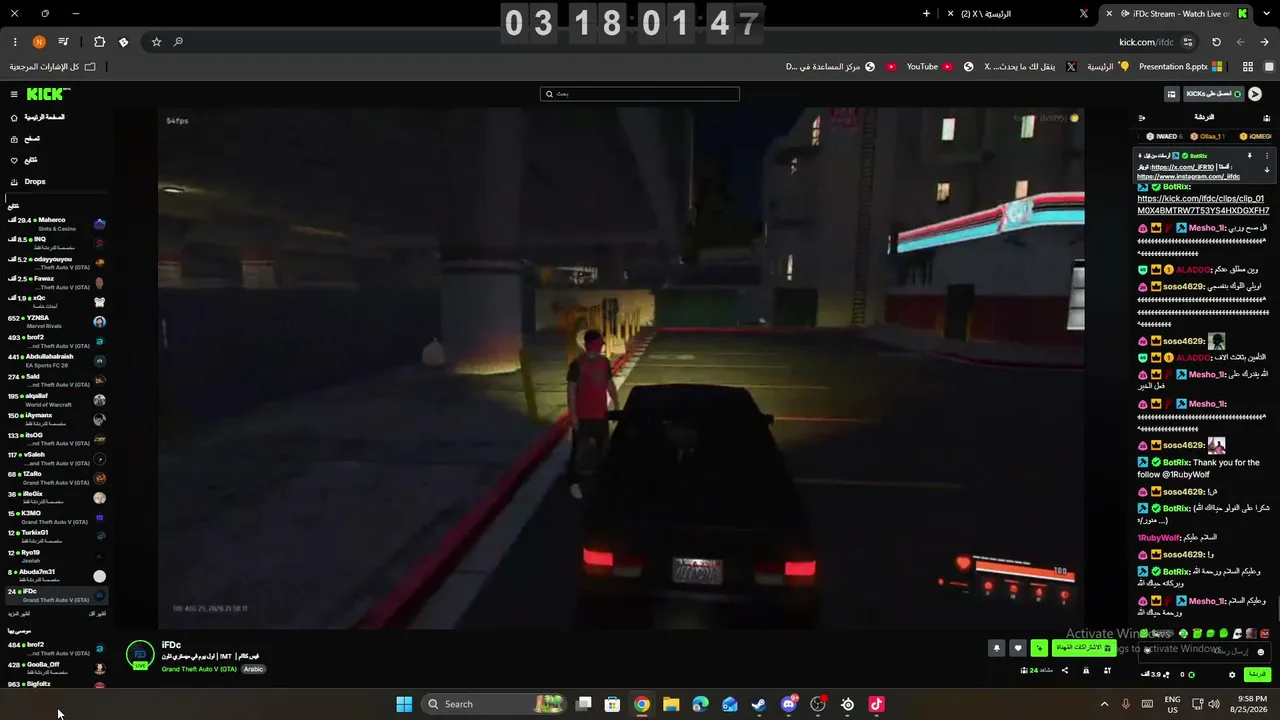The image size is (1280, 720).
Task: Open a new browser tab
Action: click(926, 14)
